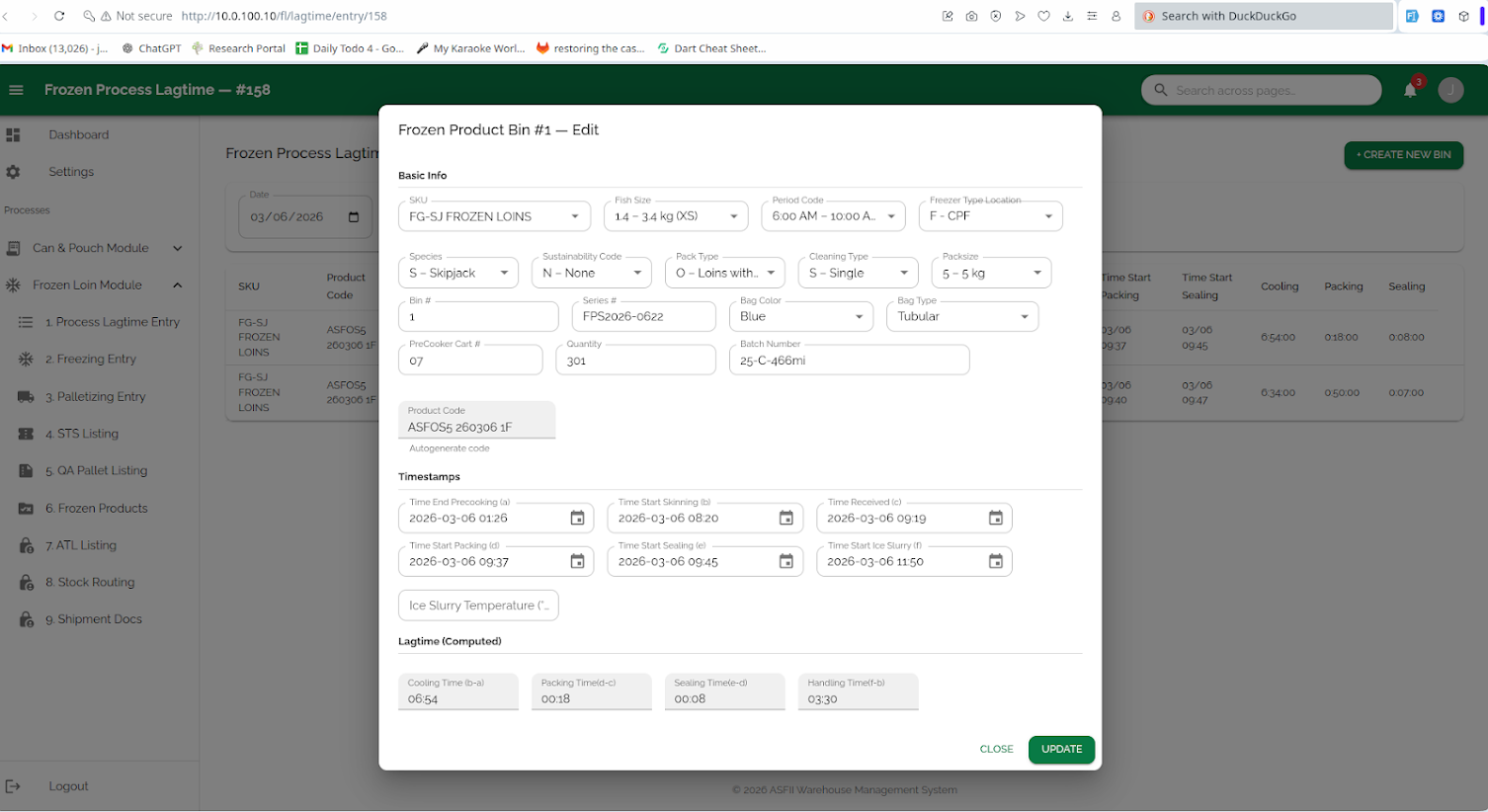
Task: Open calendar for Time End Precooking
Action: (577, 519)
